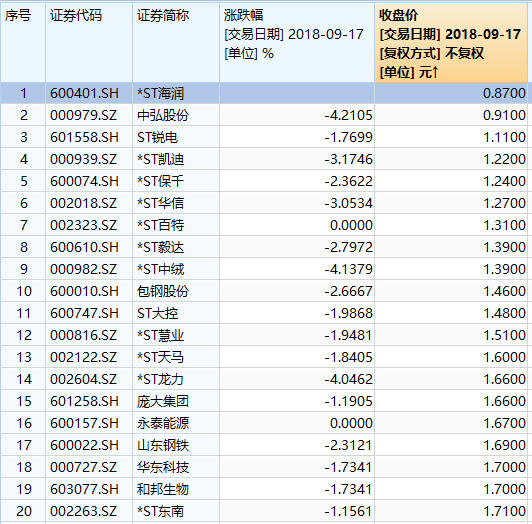Select stock code 600022.SH
532x524 pixels.
pyautogui.click(x=84, y=445)
